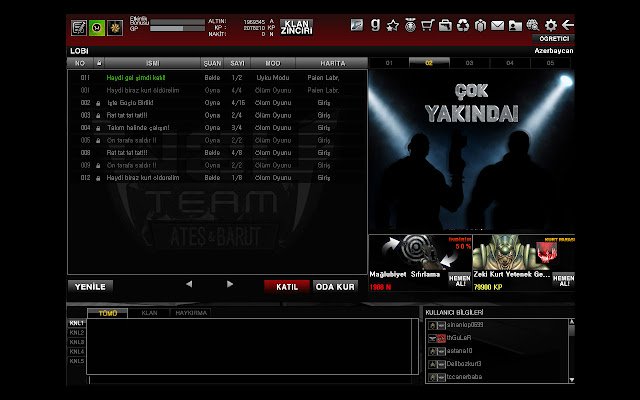Sort rooms by İSMİ column header
The height and width of the screenshot is (400, 640).
(153, 63)
